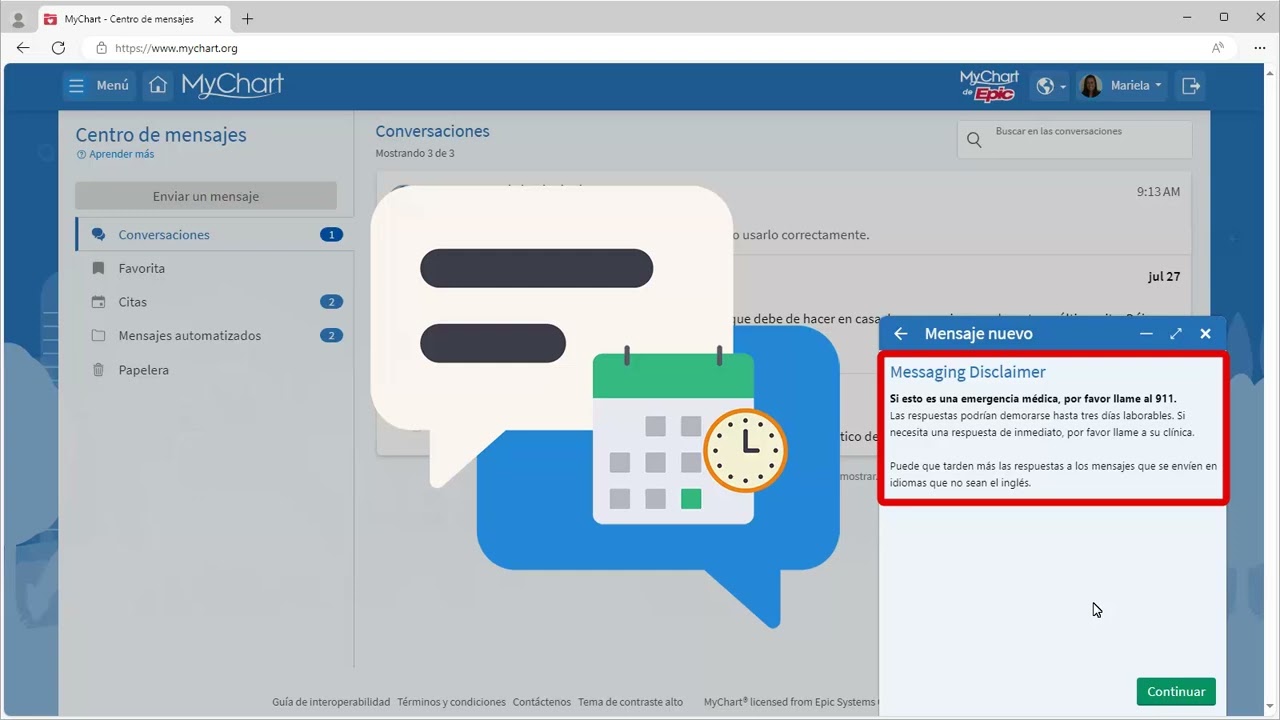Expand the Mariela account menu

[x=1121, y=86]
